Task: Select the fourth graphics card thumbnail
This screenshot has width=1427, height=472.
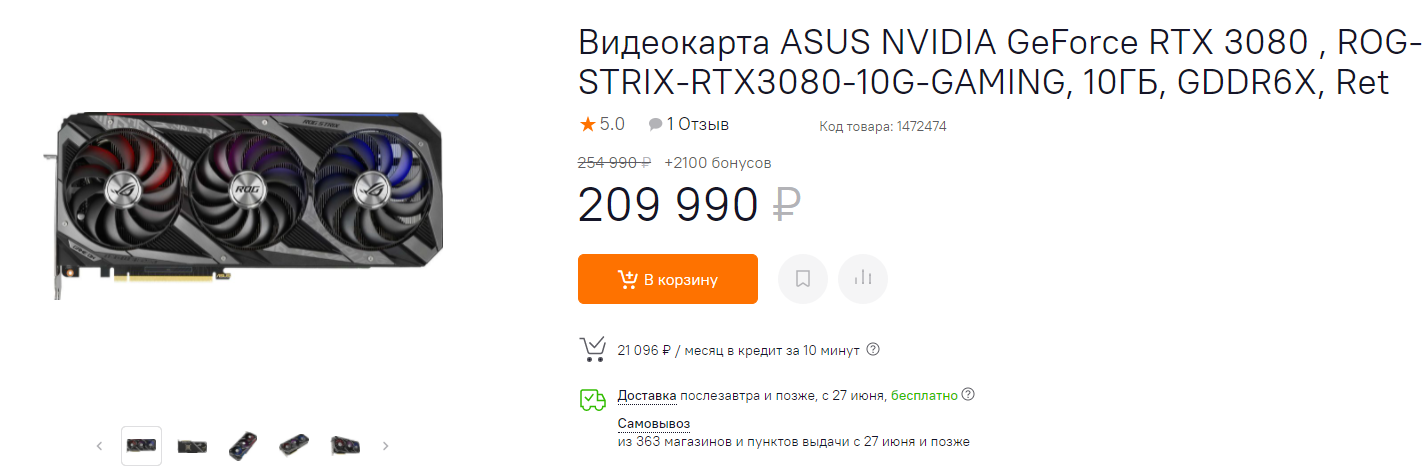Action: click(x=294, y=445)
